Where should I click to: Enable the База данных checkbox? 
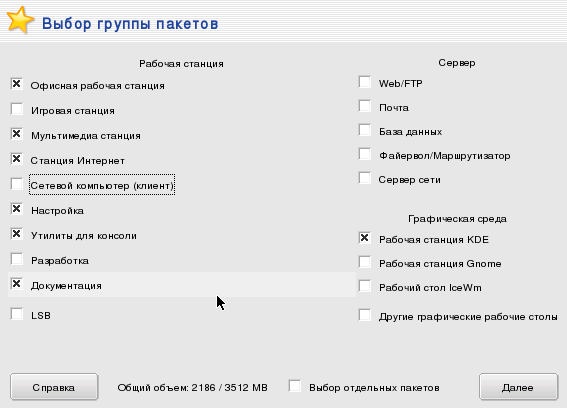365,130
